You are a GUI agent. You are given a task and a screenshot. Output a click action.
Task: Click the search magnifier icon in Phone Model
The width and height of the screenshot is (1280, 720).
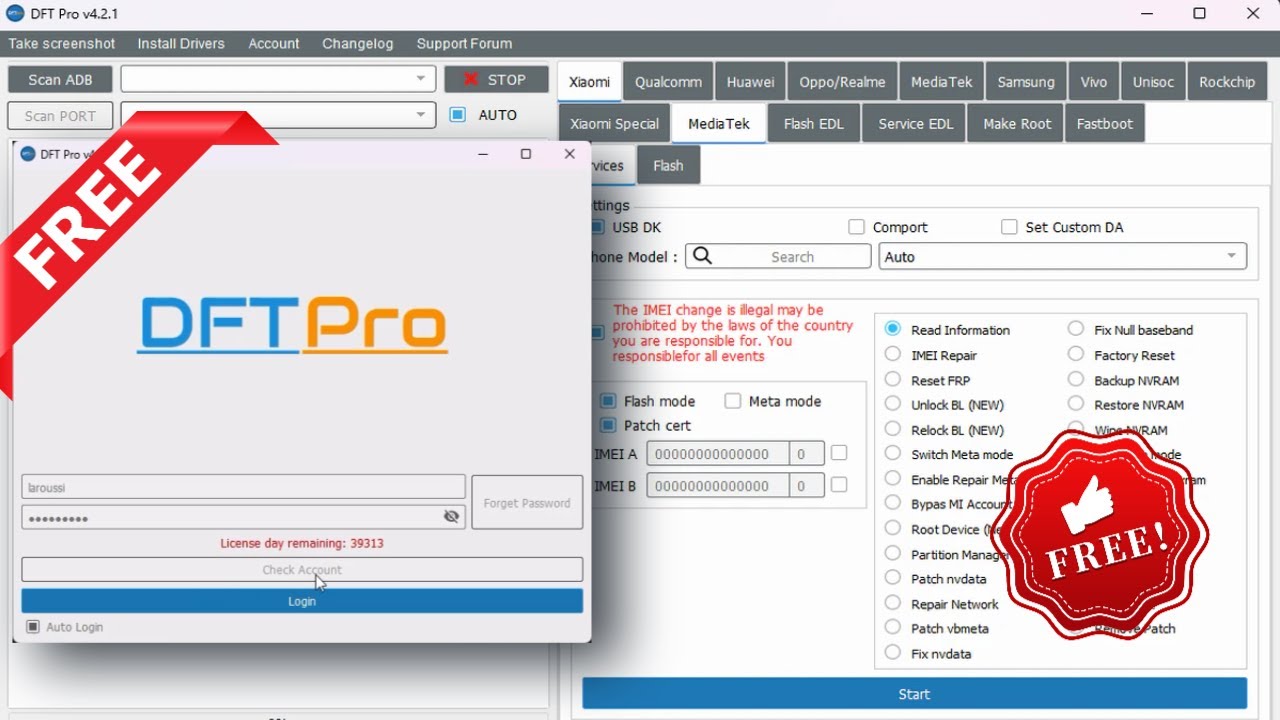click(x=702, y=256)
